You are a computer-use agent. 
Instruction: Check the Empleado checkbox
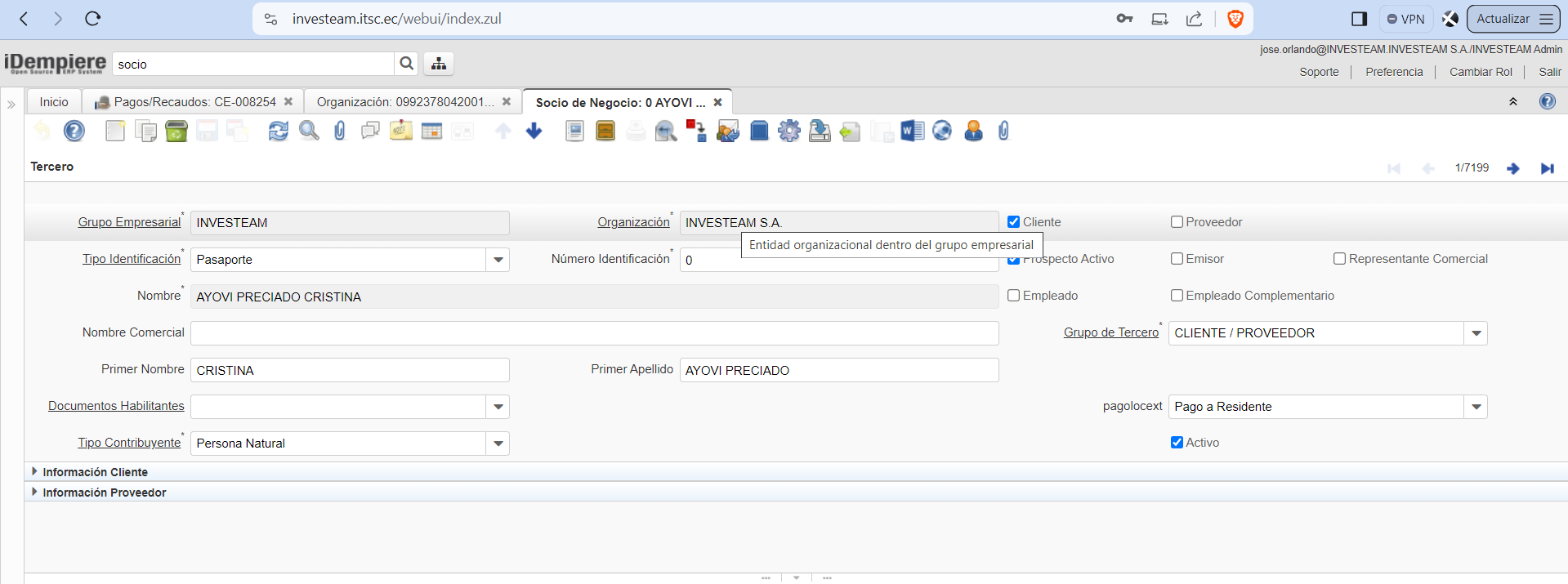(x=1014, y=296)
